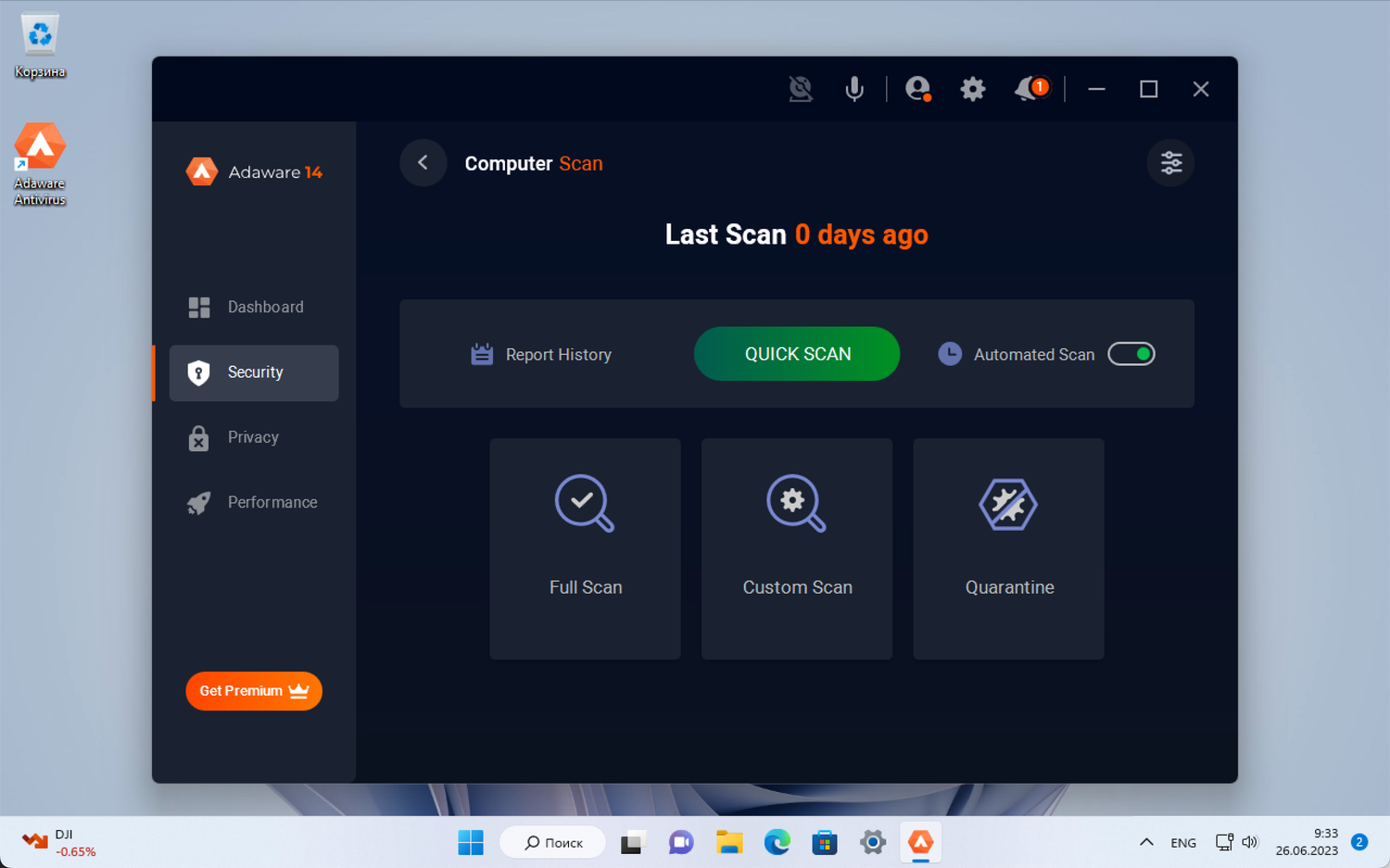Open the volume tray icon
The height and width of the screenshot is (868, 1390).
[x=1250, y=842]
